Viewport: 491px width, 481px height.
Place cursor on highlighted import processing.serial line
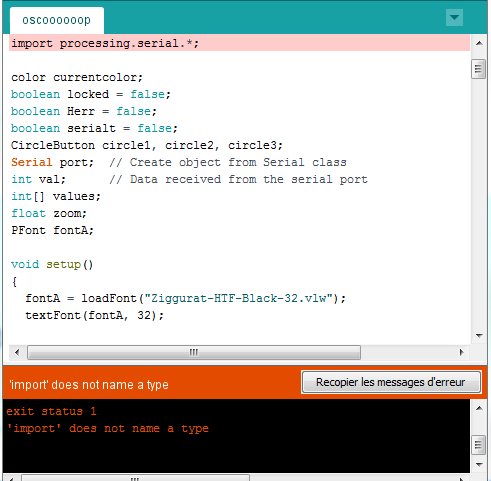click(239, 43)
